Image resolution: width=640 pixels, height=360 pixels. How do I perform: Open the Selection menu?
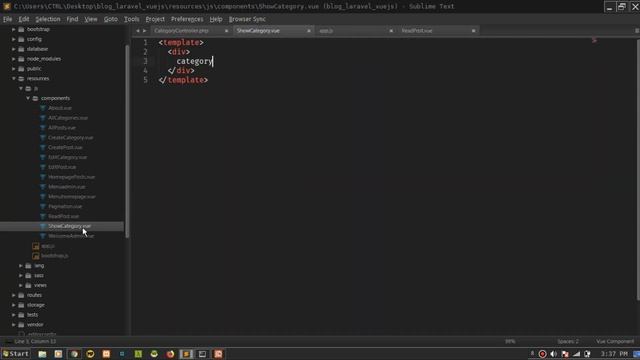47,19
